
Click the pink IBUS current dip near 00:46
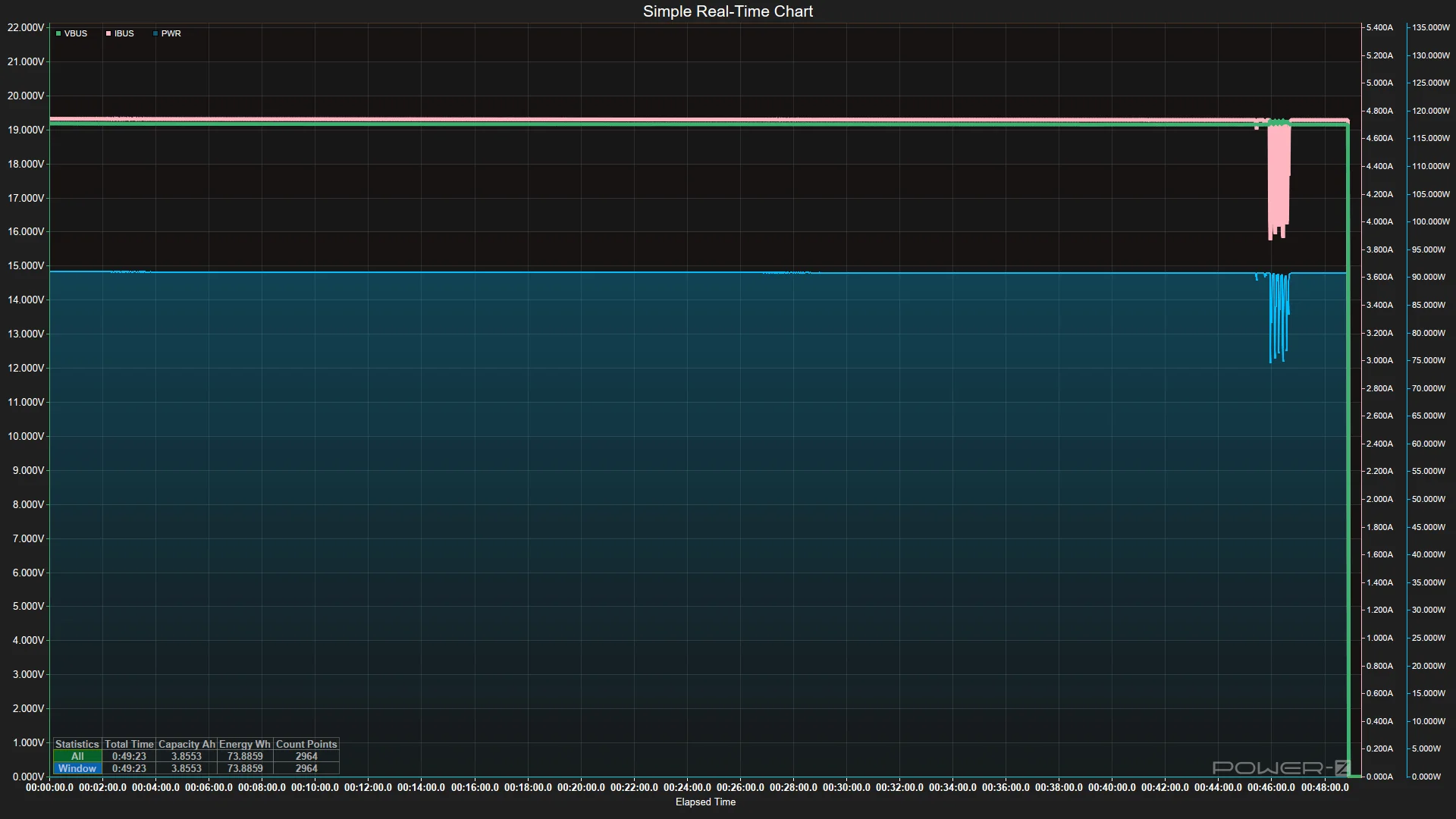[1279, 182]
